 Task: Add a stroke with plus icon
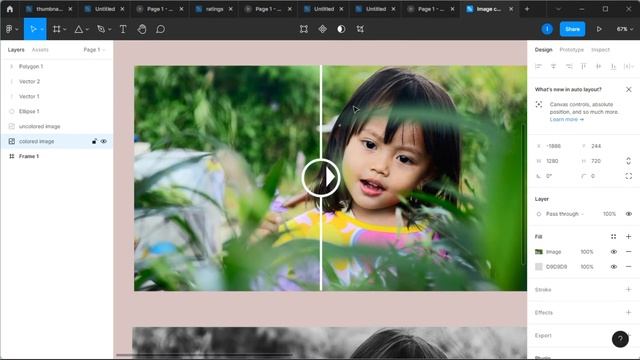629,289
